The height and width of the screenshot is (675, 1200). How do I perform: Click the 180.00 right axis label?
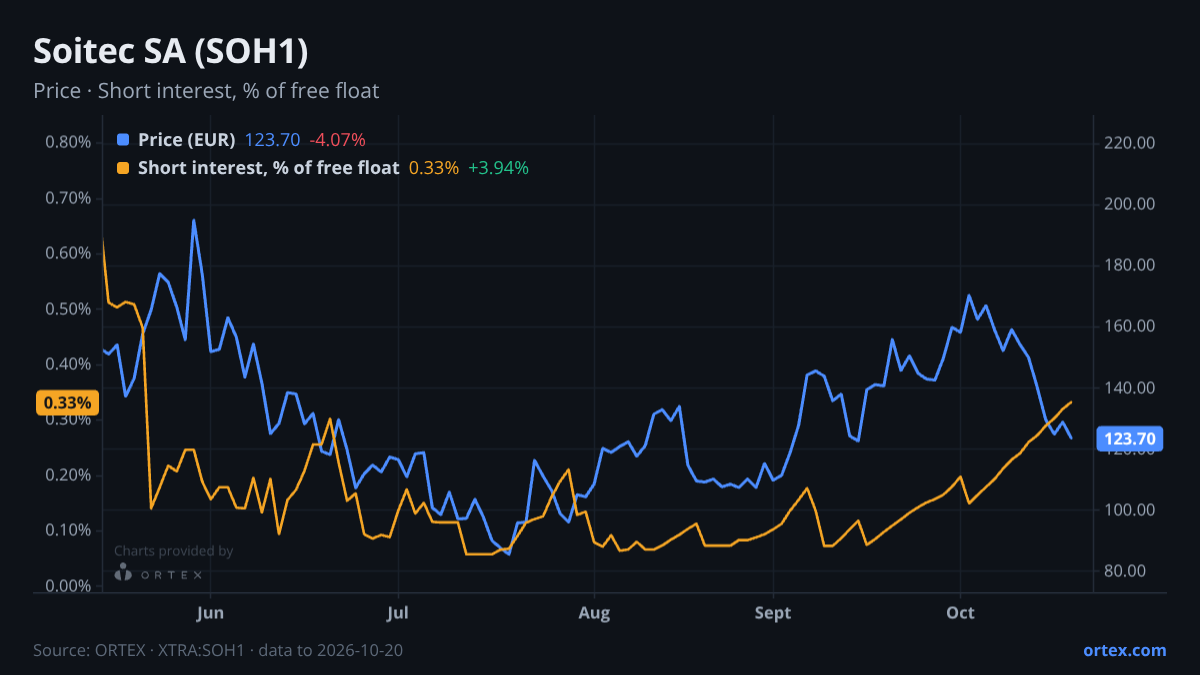coord(1131,265)
